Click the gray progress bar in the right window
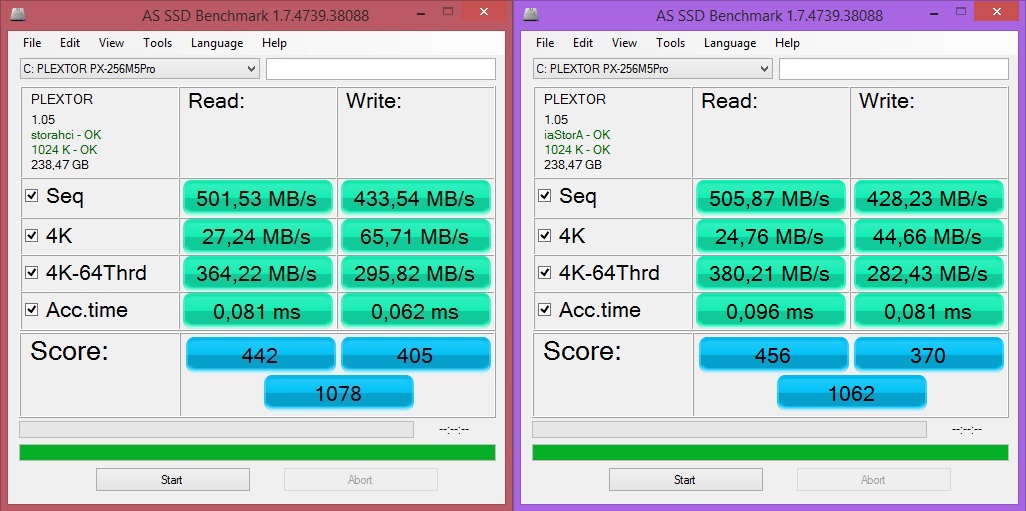1026x511 pixels. tap(730, 429)
